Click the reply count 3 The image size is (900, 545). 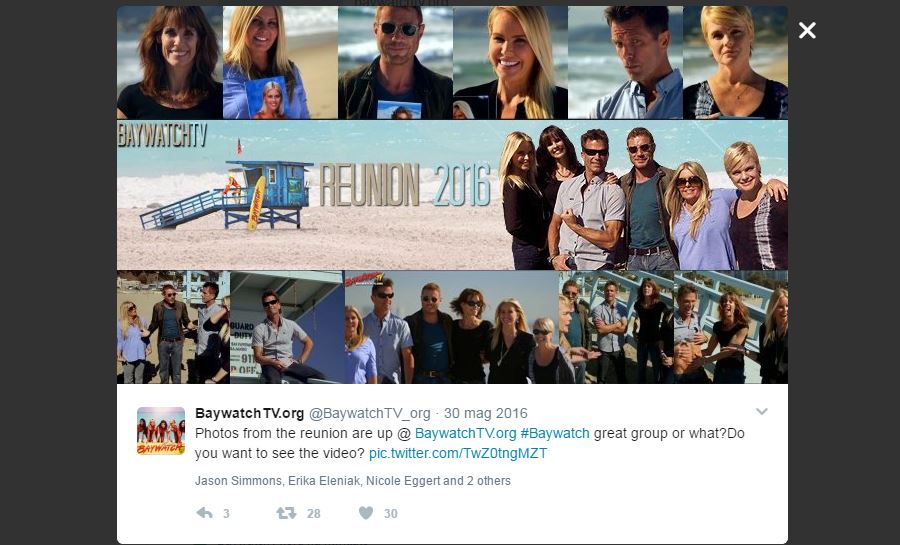click(226, 513)
